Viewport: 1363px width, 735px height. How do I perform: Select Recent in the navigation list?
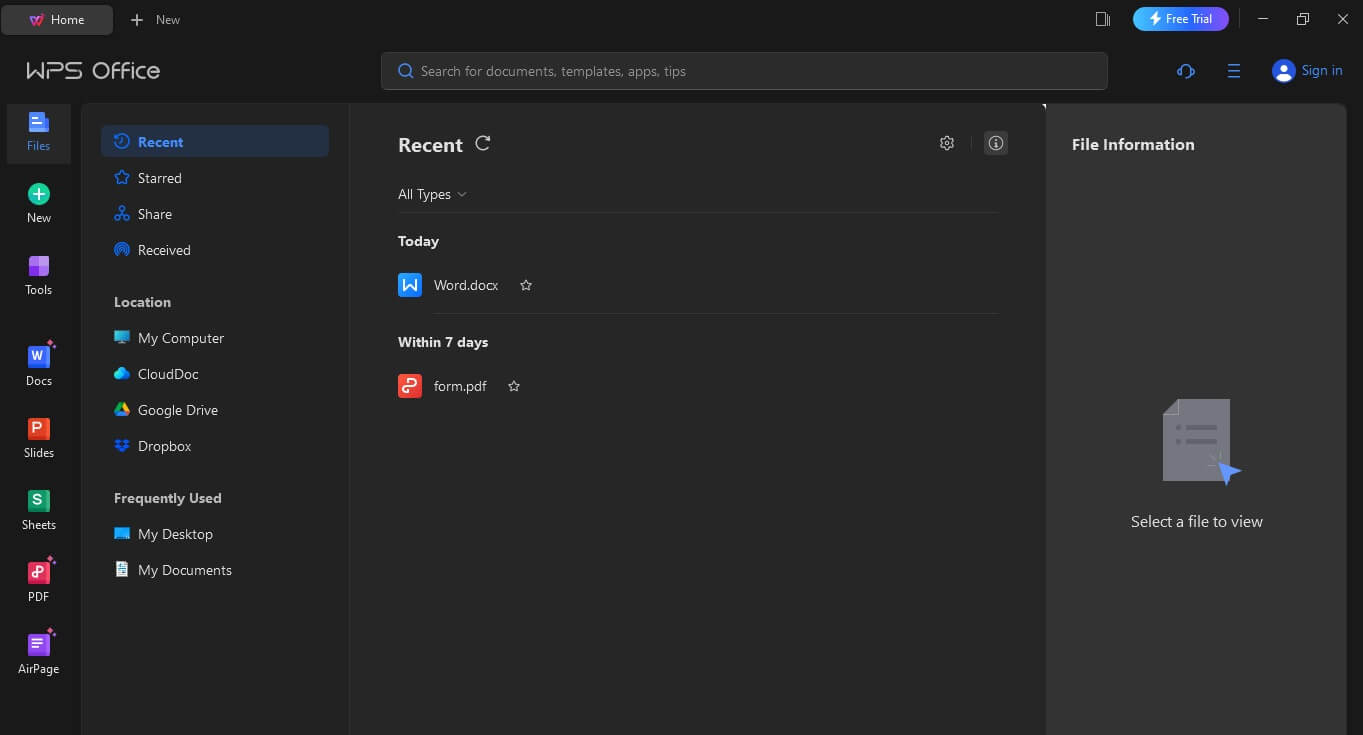[215, 142]
